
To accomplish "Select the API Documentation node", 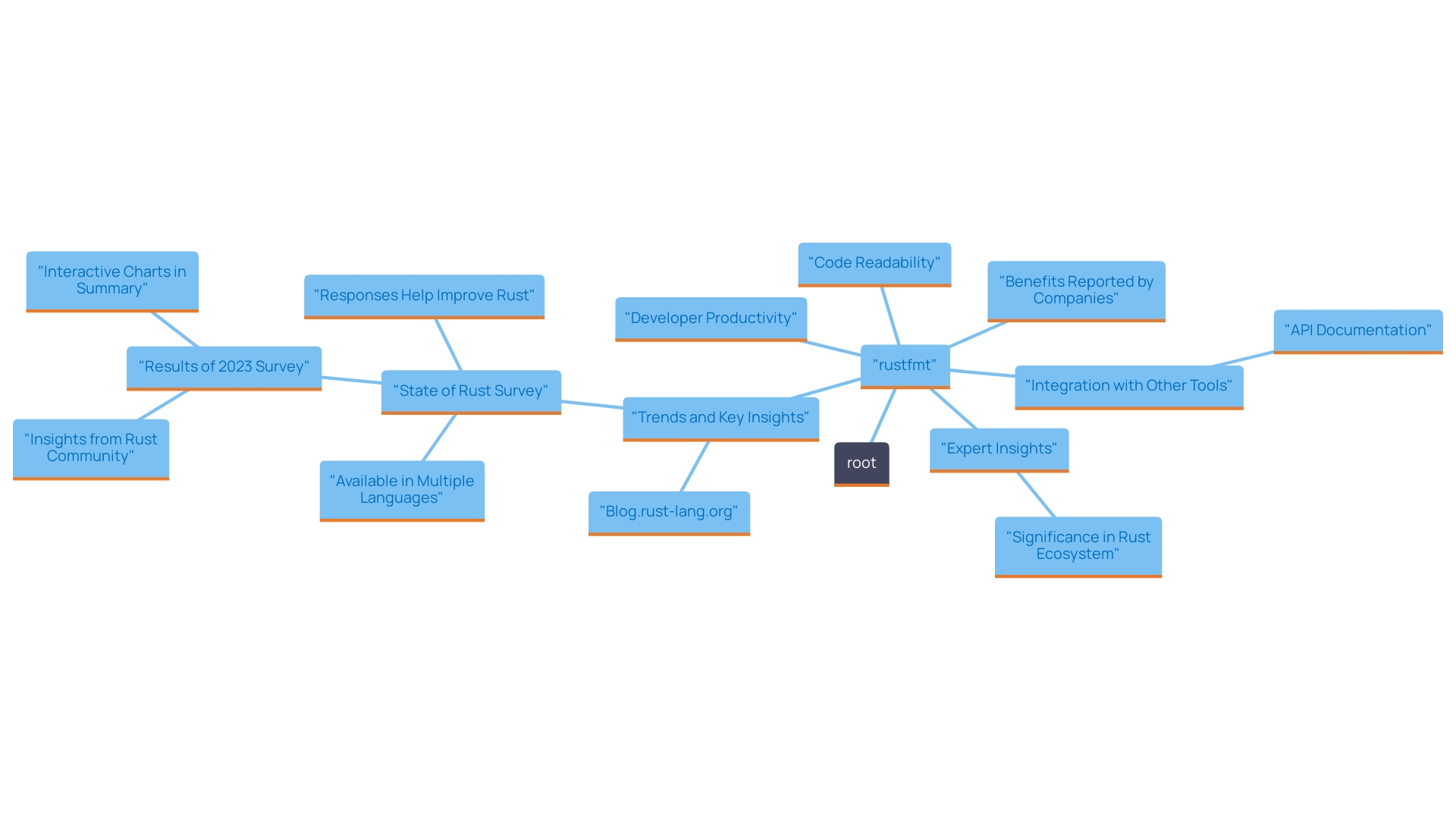I will pos(1355,330).
